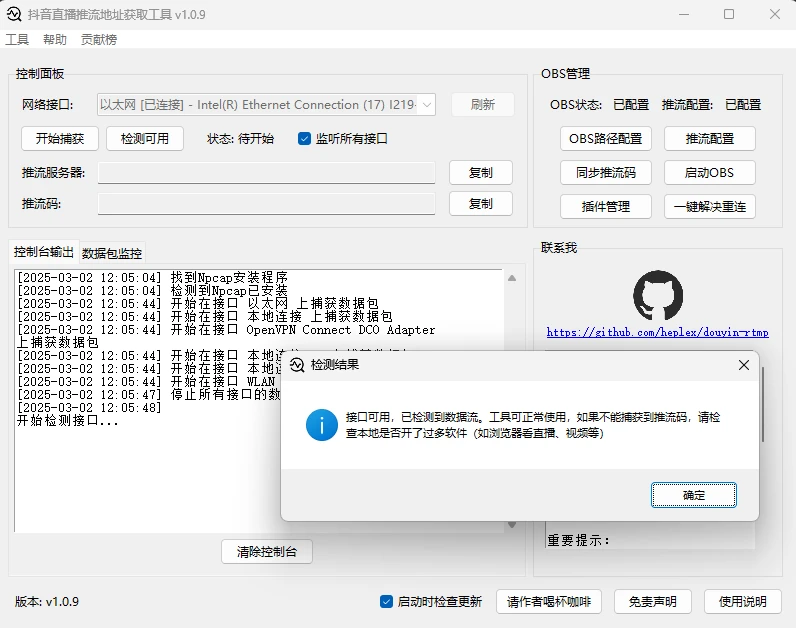Click the 版本: v1.0.9 label
The image size is (796, 628).
click(47, 602)
